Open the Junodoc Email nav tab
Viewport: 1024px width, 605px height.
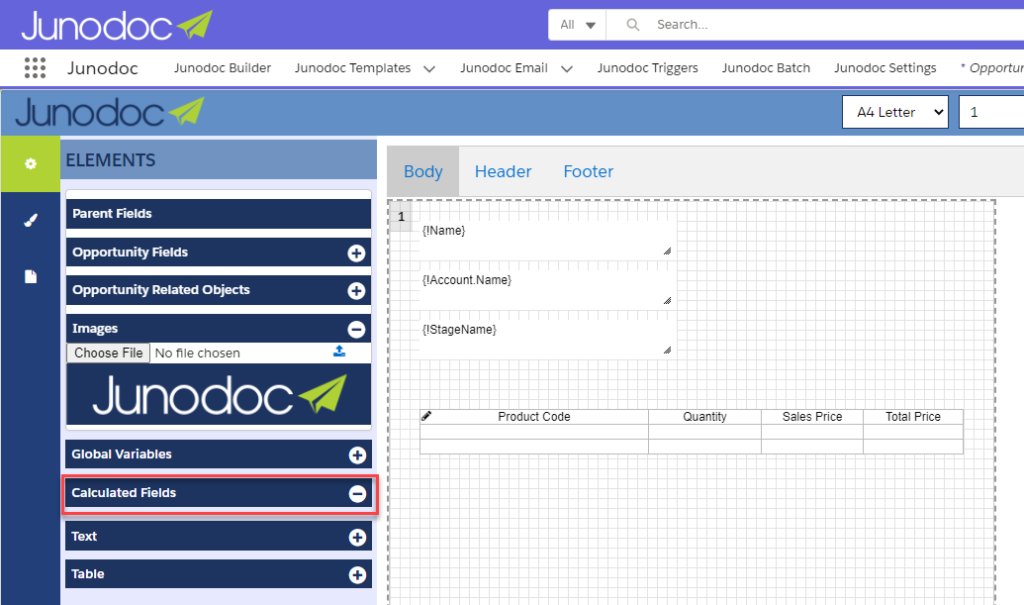coord(504,68)
